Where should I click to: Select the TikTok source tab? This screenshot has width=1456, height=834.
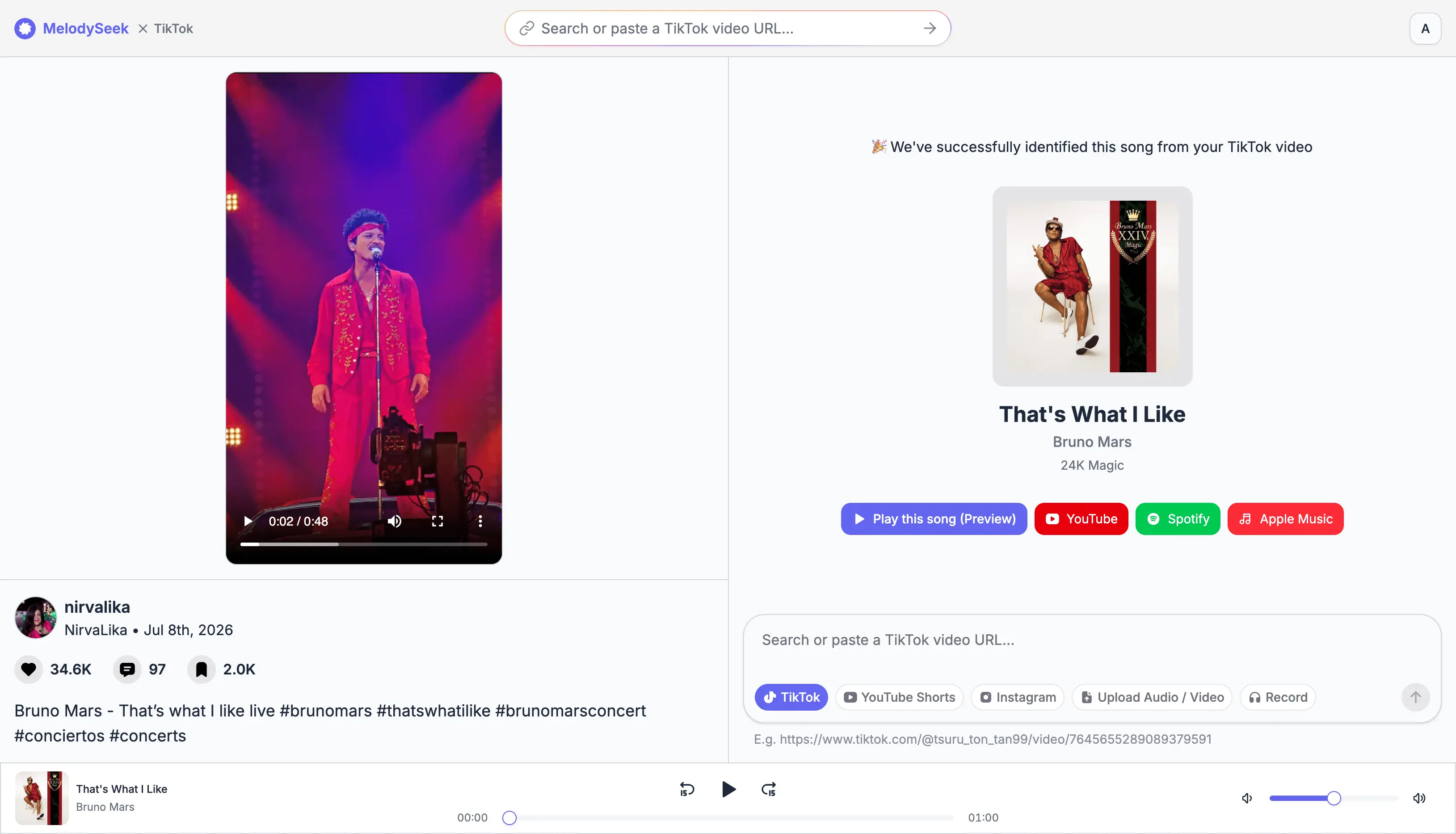(791, 697)
